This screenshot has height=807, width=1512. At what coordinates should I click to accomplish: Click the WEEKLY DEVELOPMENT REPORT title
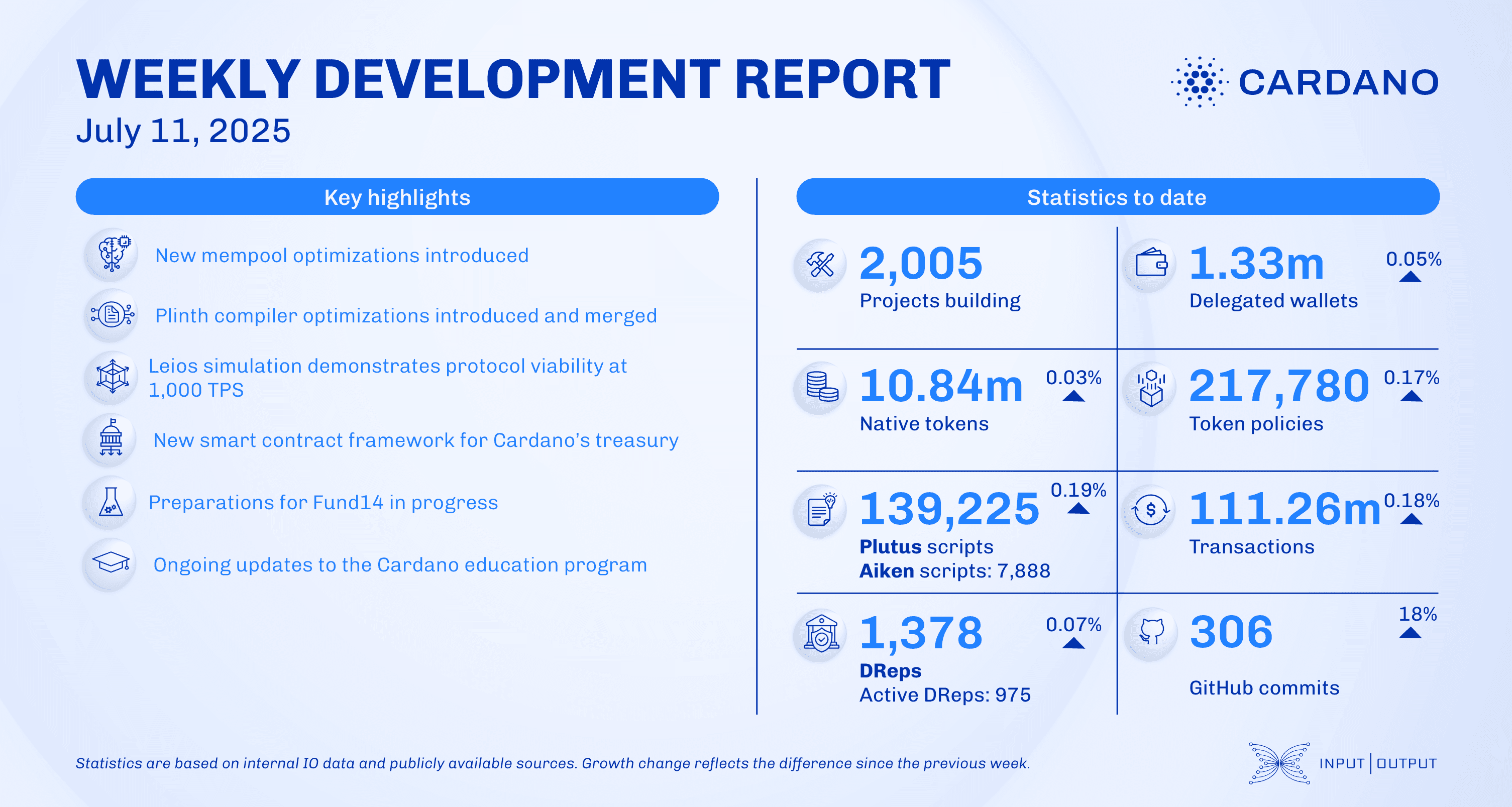pos(513,79)
